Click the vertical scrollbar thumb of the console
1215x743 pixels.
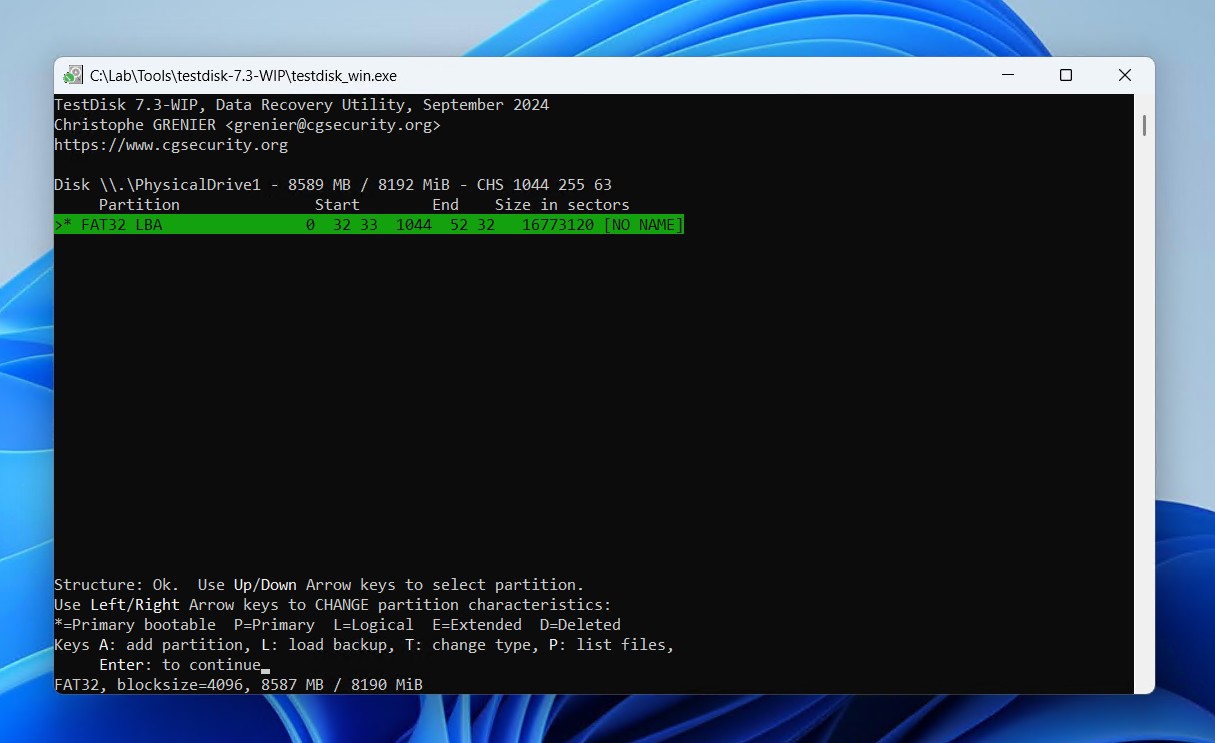coord(1144,125)
